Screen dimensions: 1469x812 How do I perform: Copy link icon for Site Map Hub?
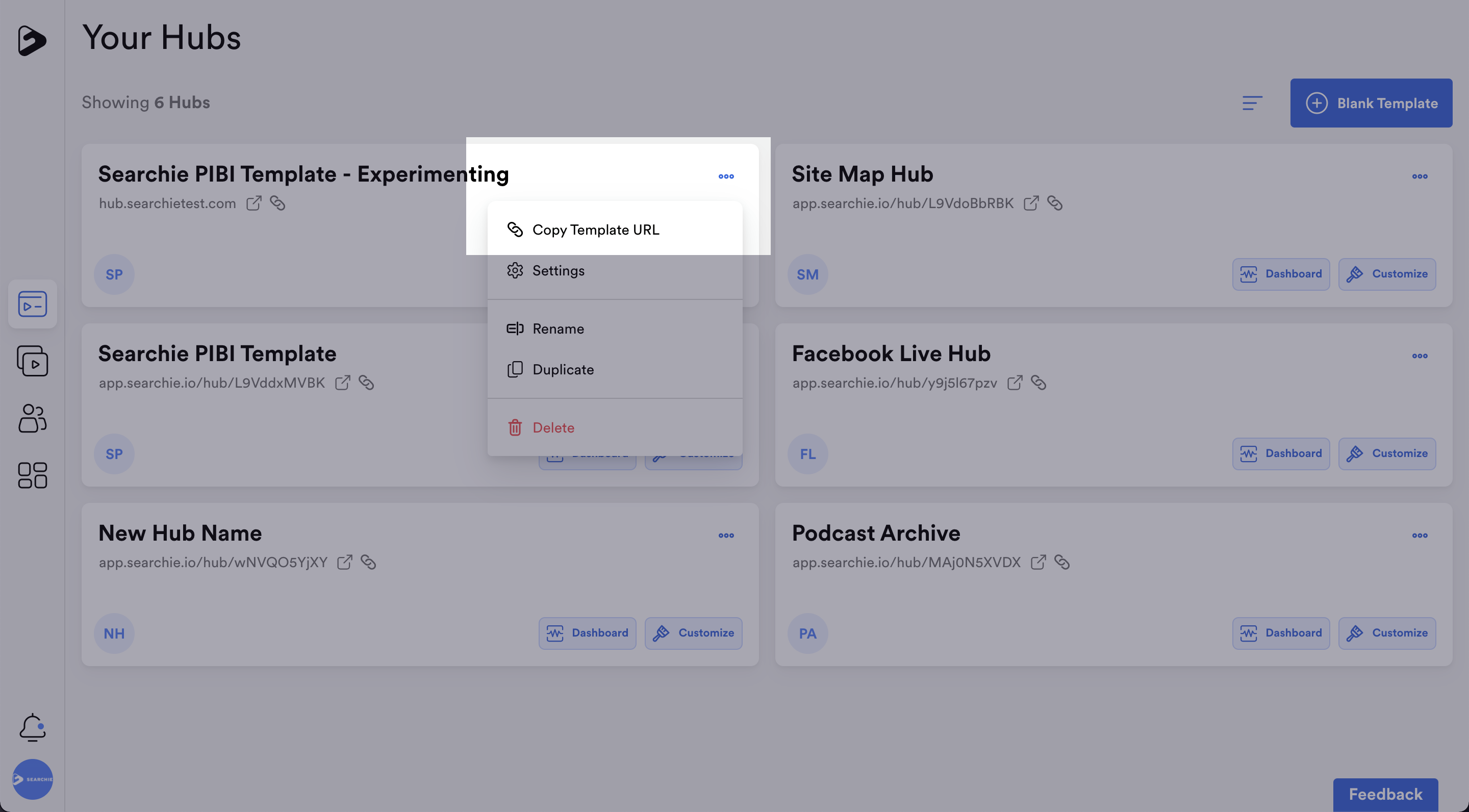1055,203
